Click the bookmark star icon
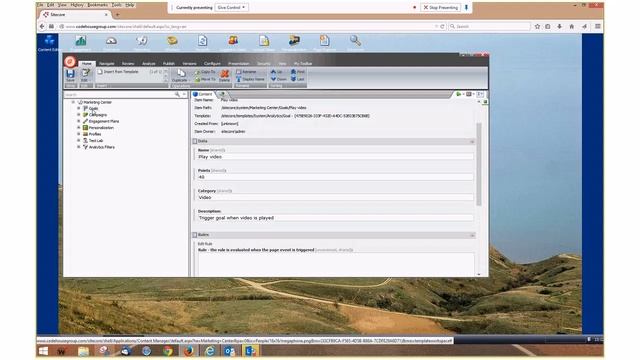 537,27
